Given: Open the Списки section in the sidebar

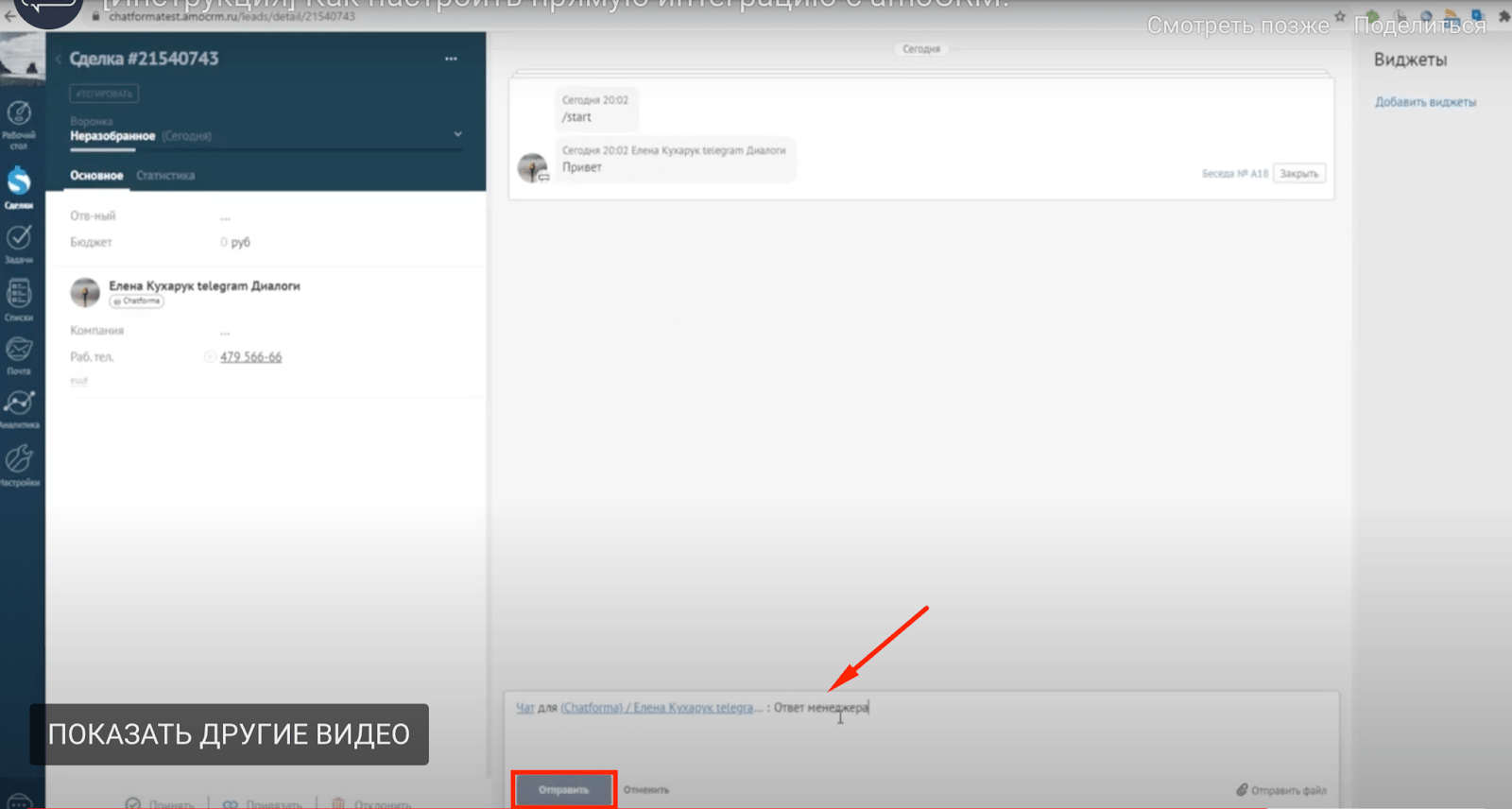Looking at the screenshot, I should tap(19, 301).
